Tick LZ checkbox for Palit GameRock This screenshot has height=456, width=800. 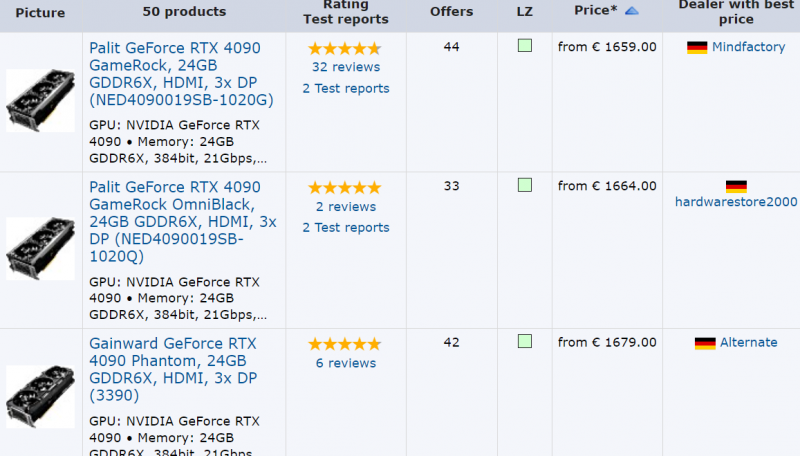pos(525,46)
